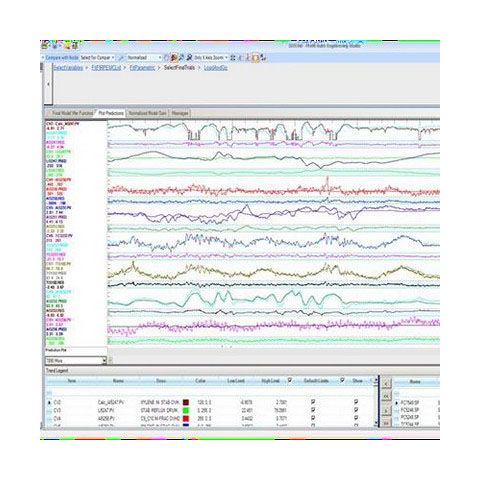Click the first icon in top-left quick toolbar
Image resolution: width=480 pixels, height=480 pixels.
tap(44, 46)
